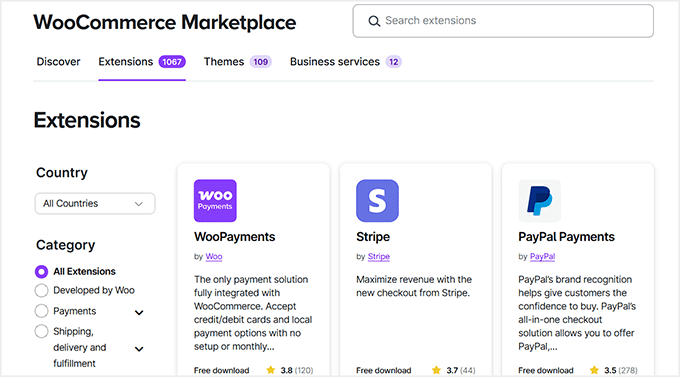Select the All Extensions radio button
Screen dimensions: 680x377
[41, 272]
